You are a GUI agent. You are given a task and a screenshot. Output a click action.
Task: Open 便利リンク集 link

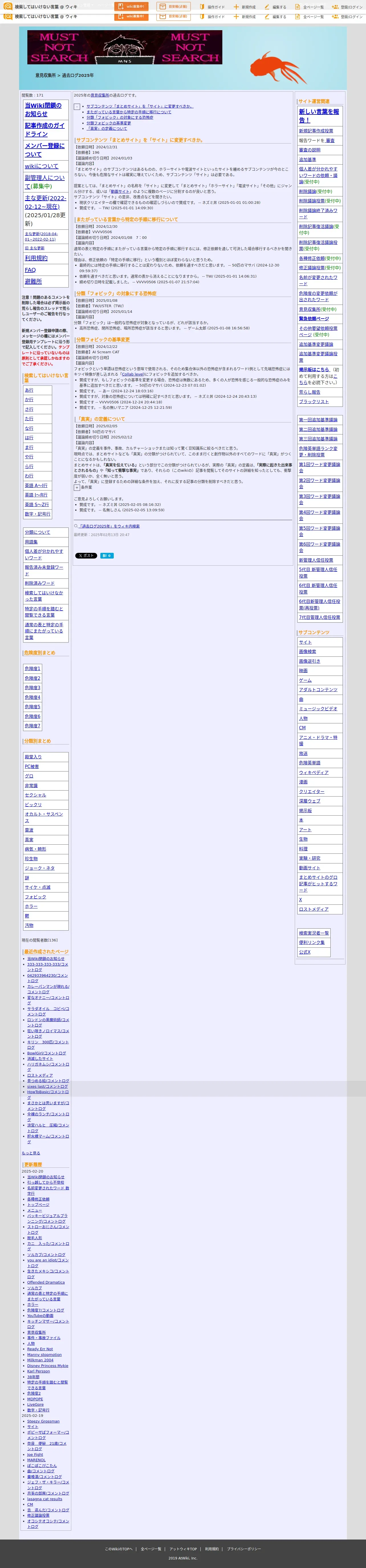[312, 942]
